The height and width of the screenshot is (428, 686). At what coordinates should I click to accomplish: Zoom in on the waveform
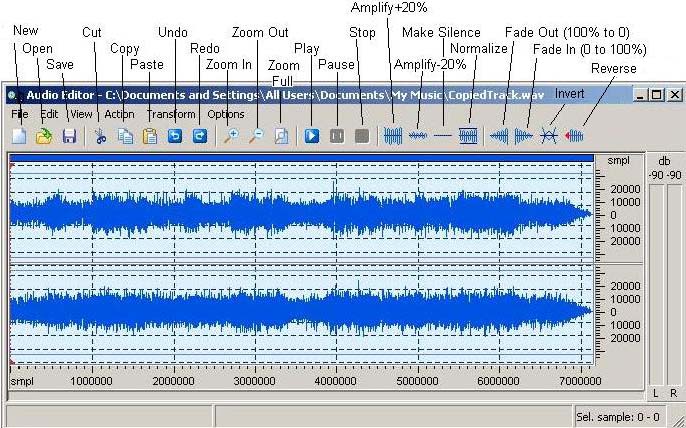click(231, 136)
